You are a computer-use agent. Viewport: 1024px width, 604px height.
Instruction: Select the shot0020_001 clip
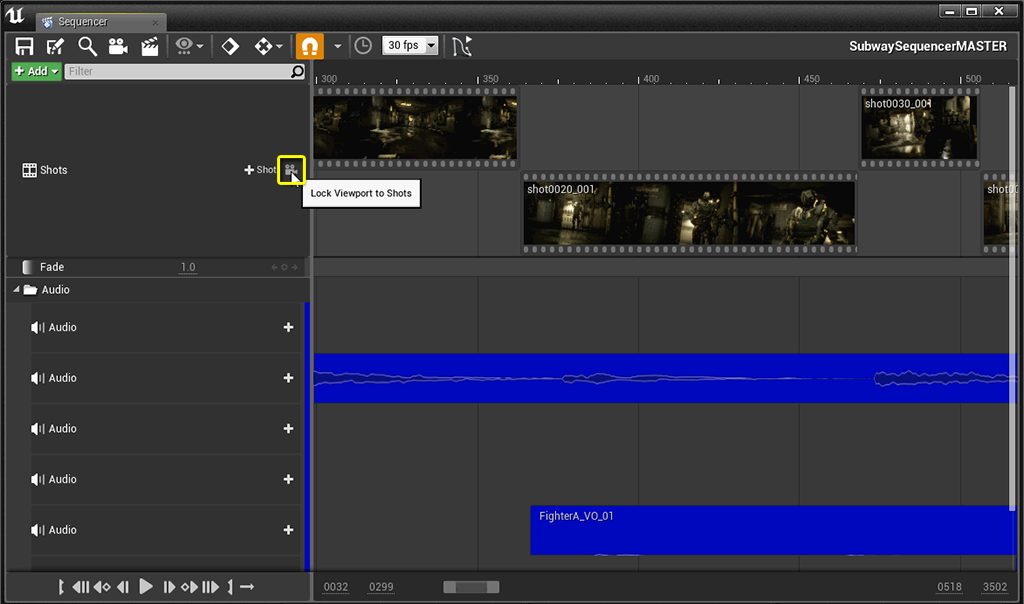[688, 212]
